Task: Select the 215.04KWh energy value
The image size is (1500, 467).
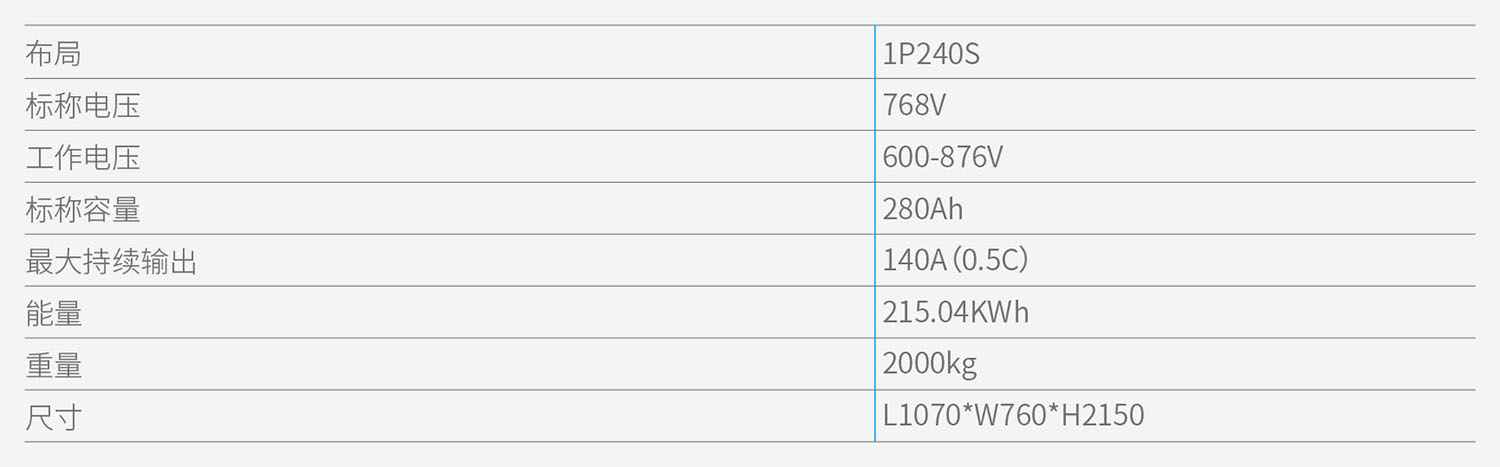Action: pos(955,313)
